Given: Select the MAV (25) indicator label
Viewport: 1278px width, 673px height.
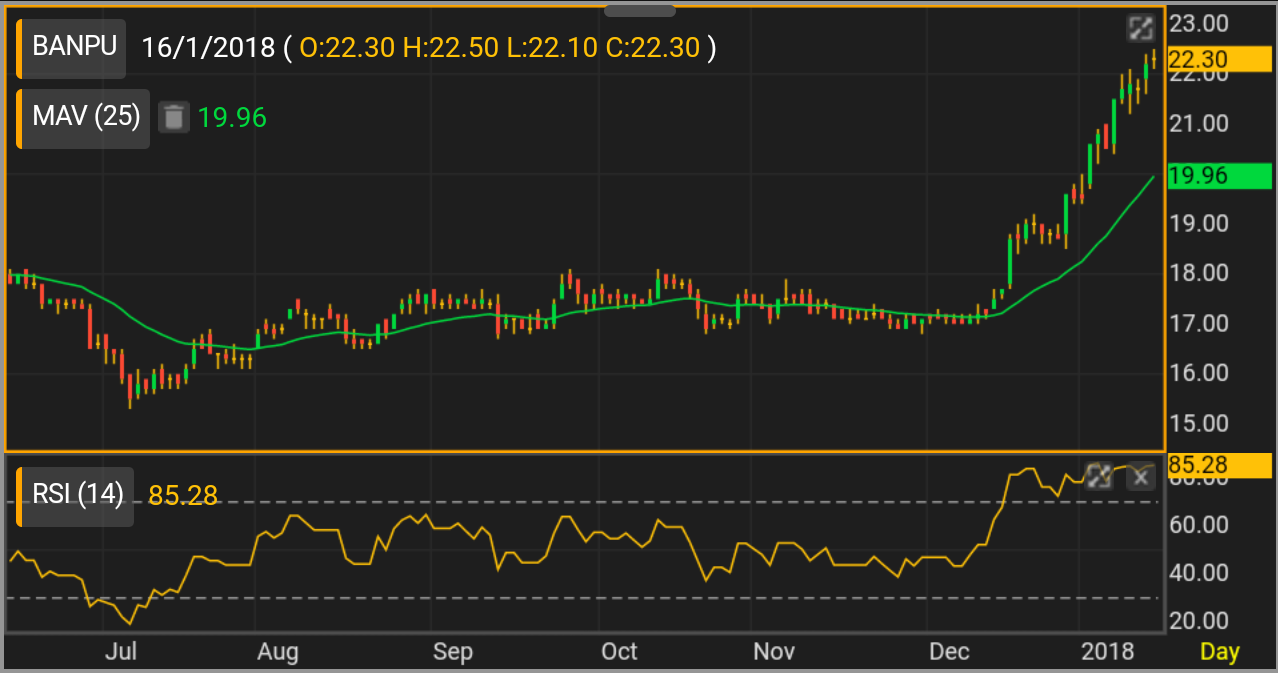Looking at the screenshot, I should coord(84,117).
